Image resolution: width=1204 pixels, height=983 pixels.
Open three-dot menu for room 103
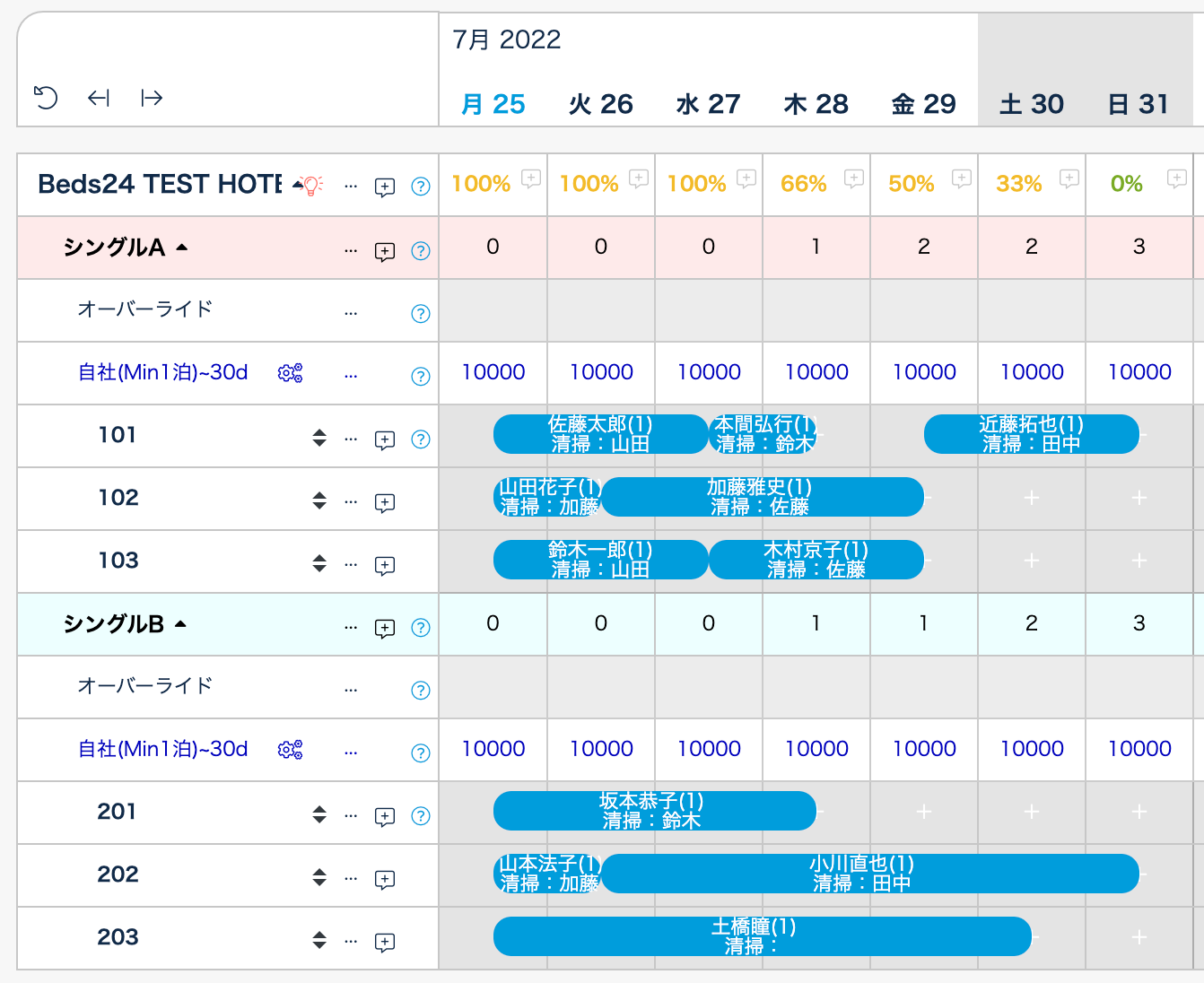tap(351, 565)
